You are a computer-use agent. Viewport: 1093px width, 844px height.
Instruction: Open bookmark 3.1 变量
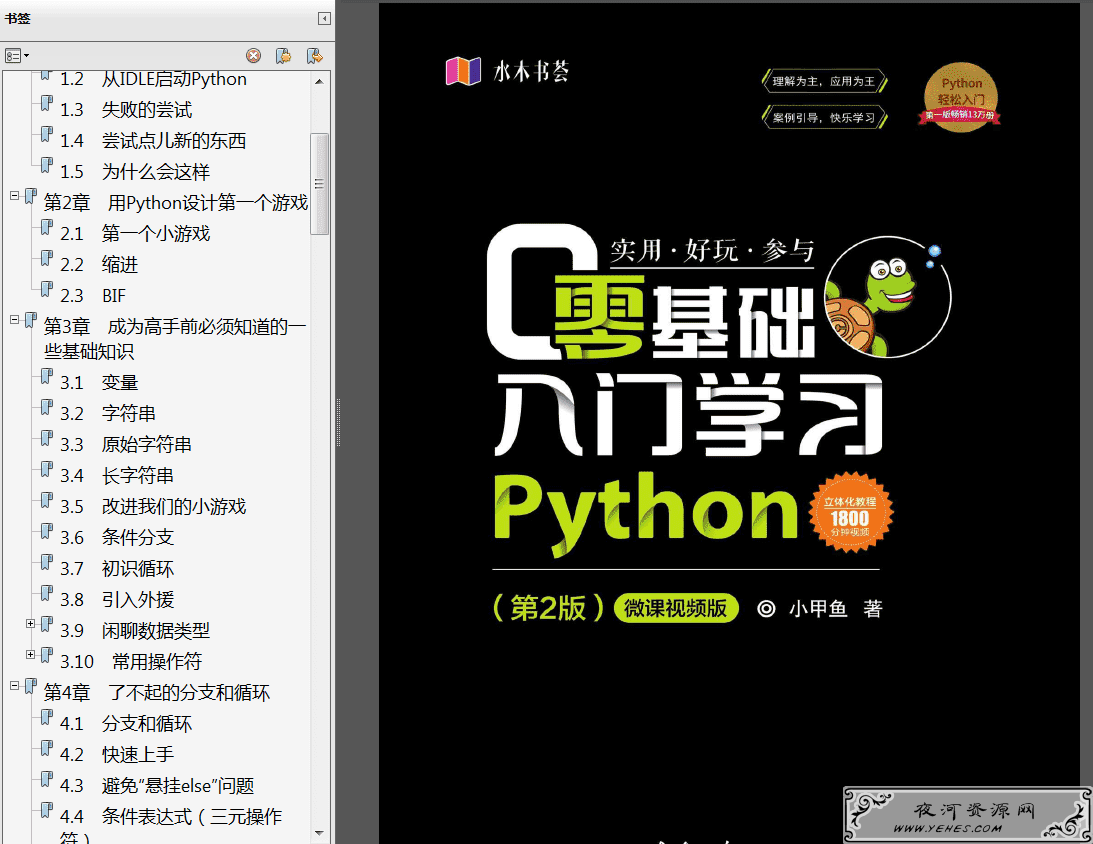coord(99,383)
